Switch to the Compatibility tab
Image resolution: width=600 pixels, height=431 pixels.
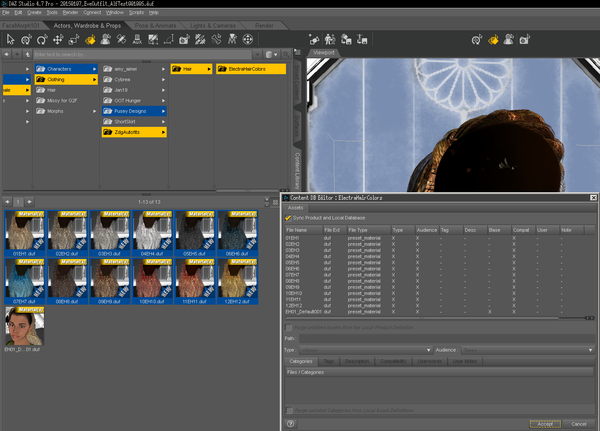point(393,360)
